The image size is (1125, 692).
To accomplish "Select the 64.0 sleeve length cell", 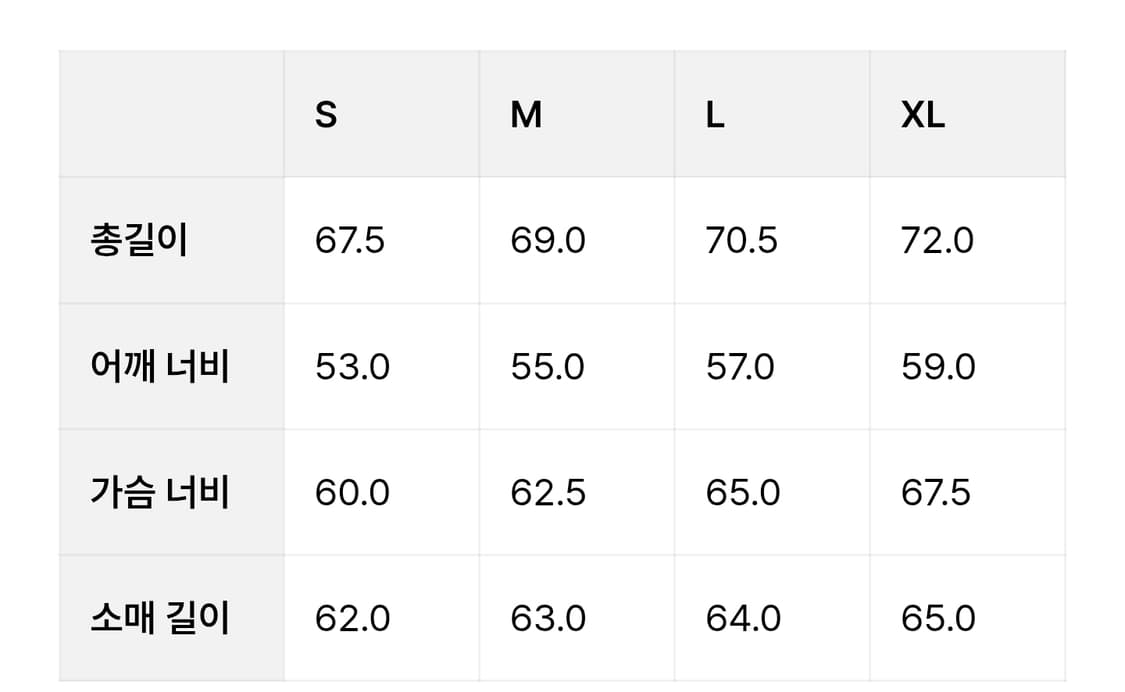I will click(743, 619).
